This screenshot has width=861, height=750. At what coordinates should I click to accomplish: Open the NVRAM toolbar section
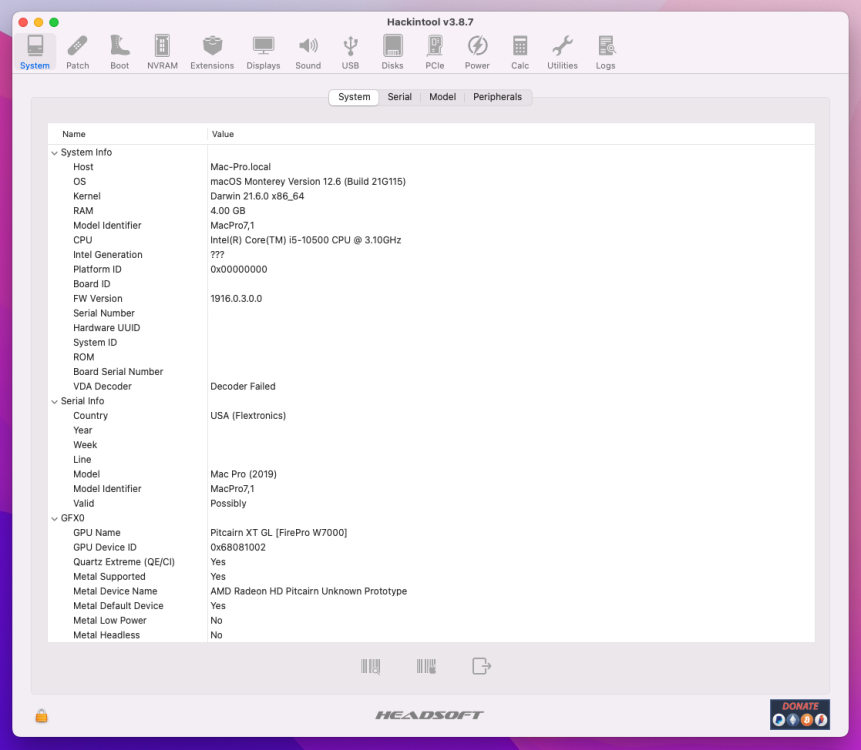(x=162, y=53)
